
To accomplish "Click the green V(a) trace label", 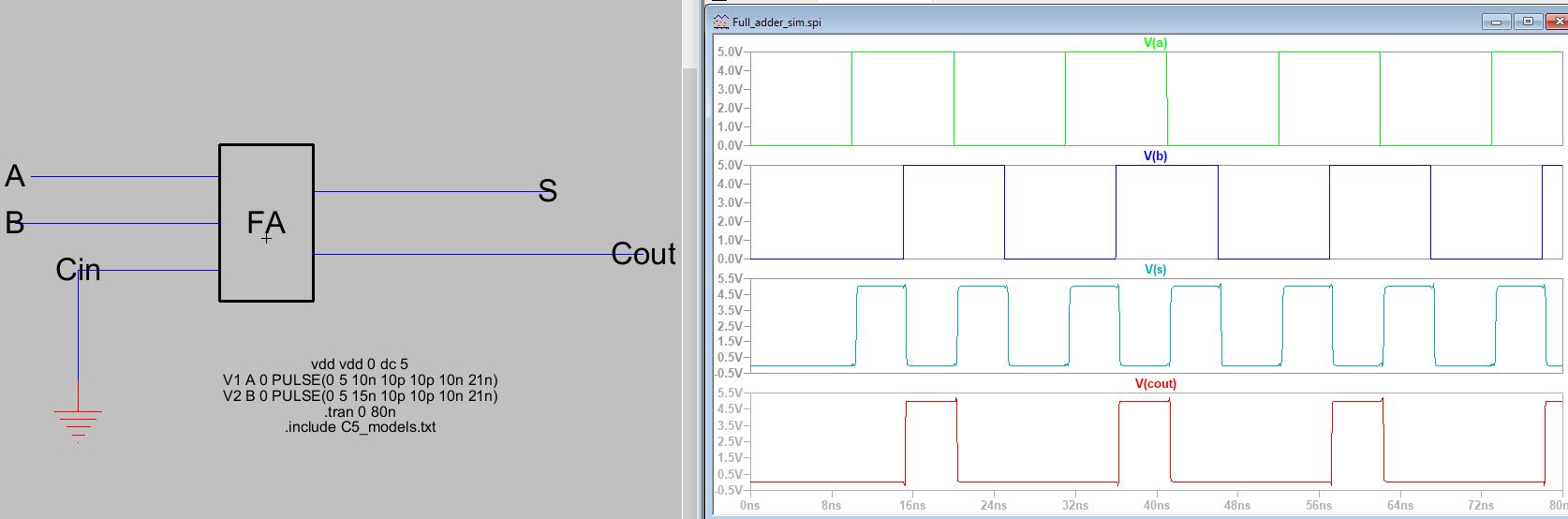I will pyautogui.click(x=1155, y=43).
